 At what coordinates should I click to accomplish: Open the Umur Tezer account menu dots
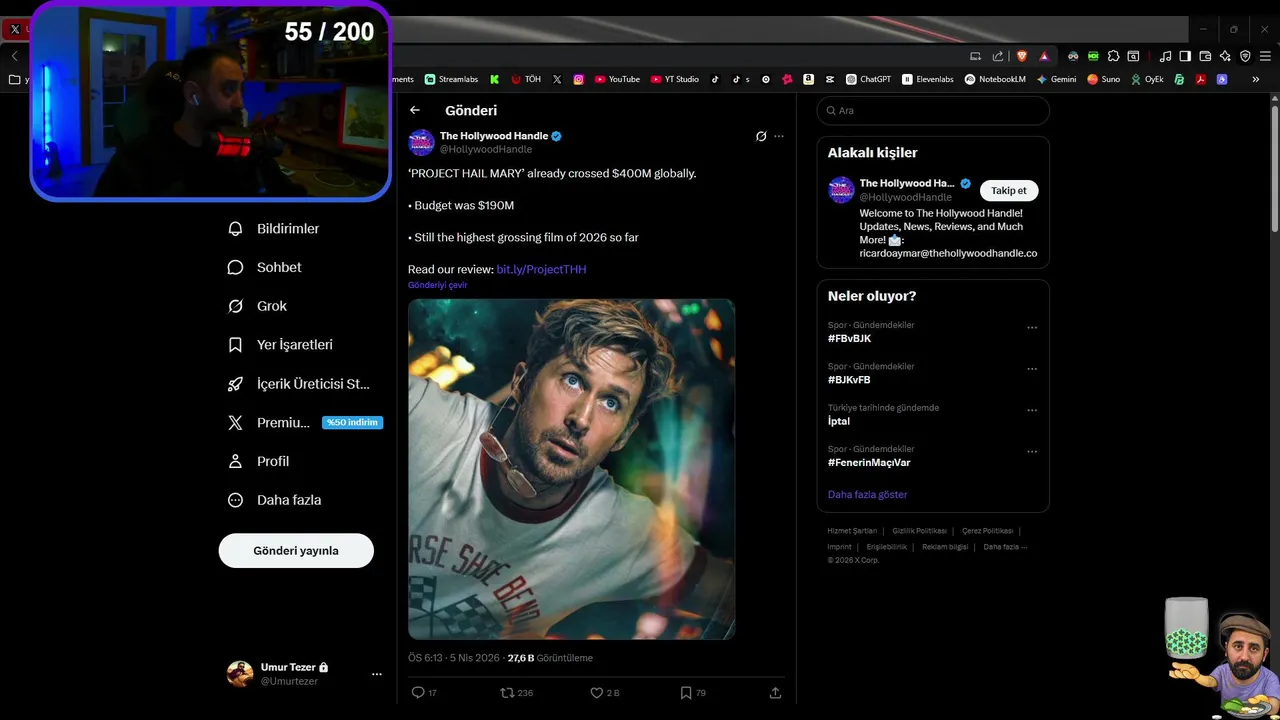pos(377,674)
